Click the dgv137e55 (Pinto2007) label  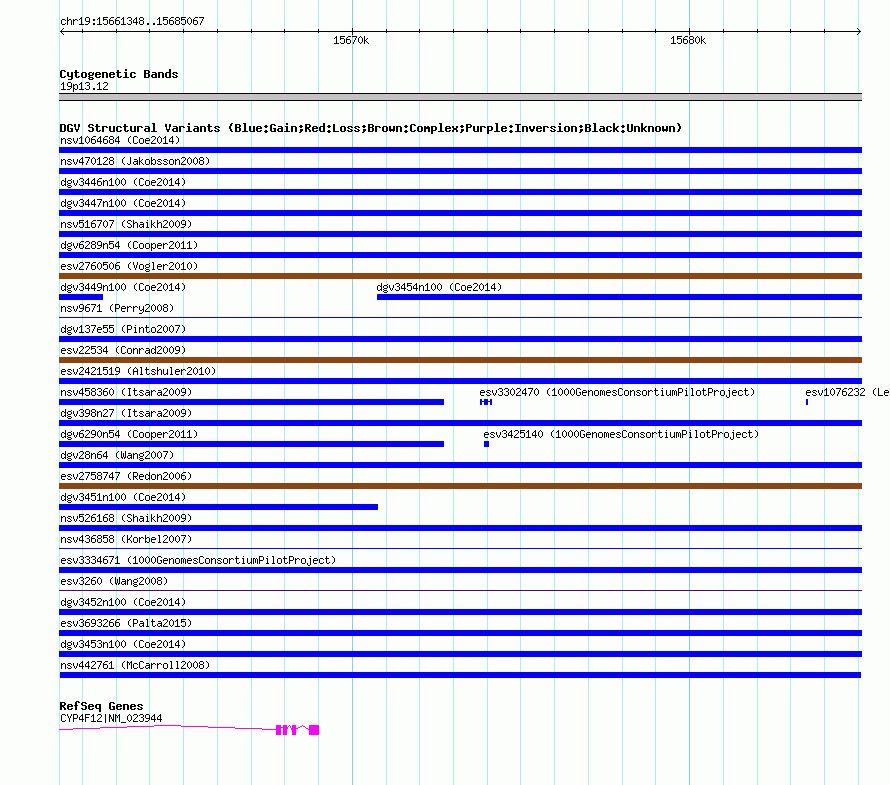point(123,329)
